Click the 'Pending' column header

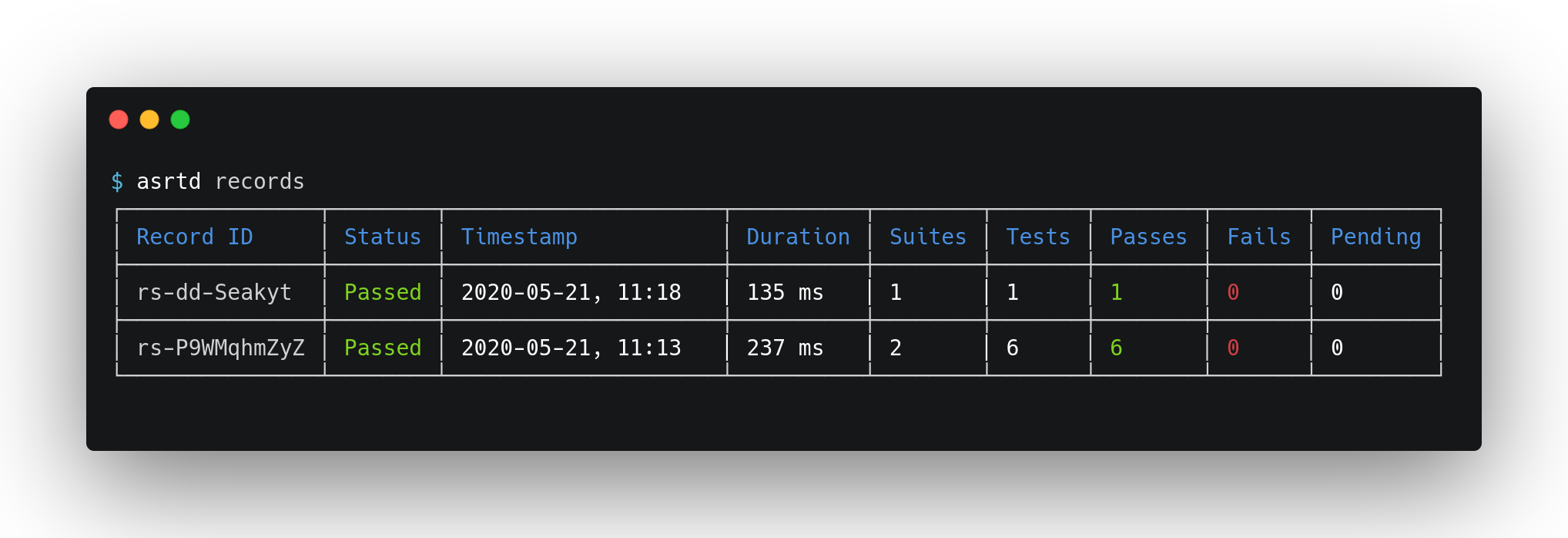tap(1376, 237)
